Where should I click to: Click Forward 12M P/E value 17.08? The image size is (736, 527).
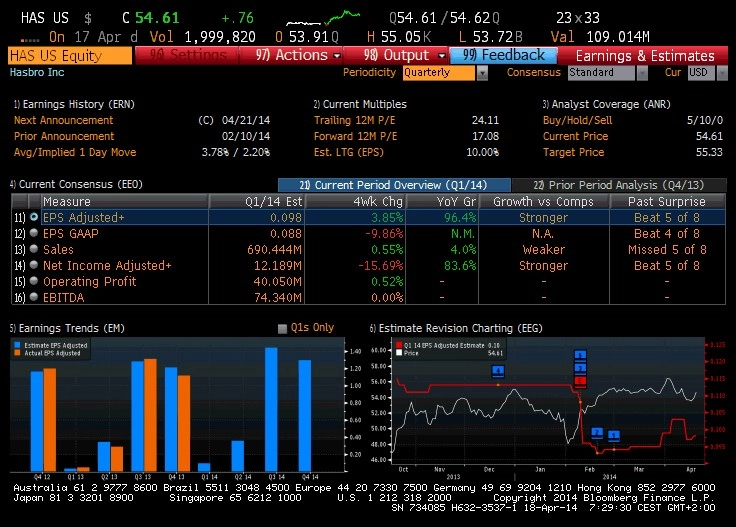485,136
